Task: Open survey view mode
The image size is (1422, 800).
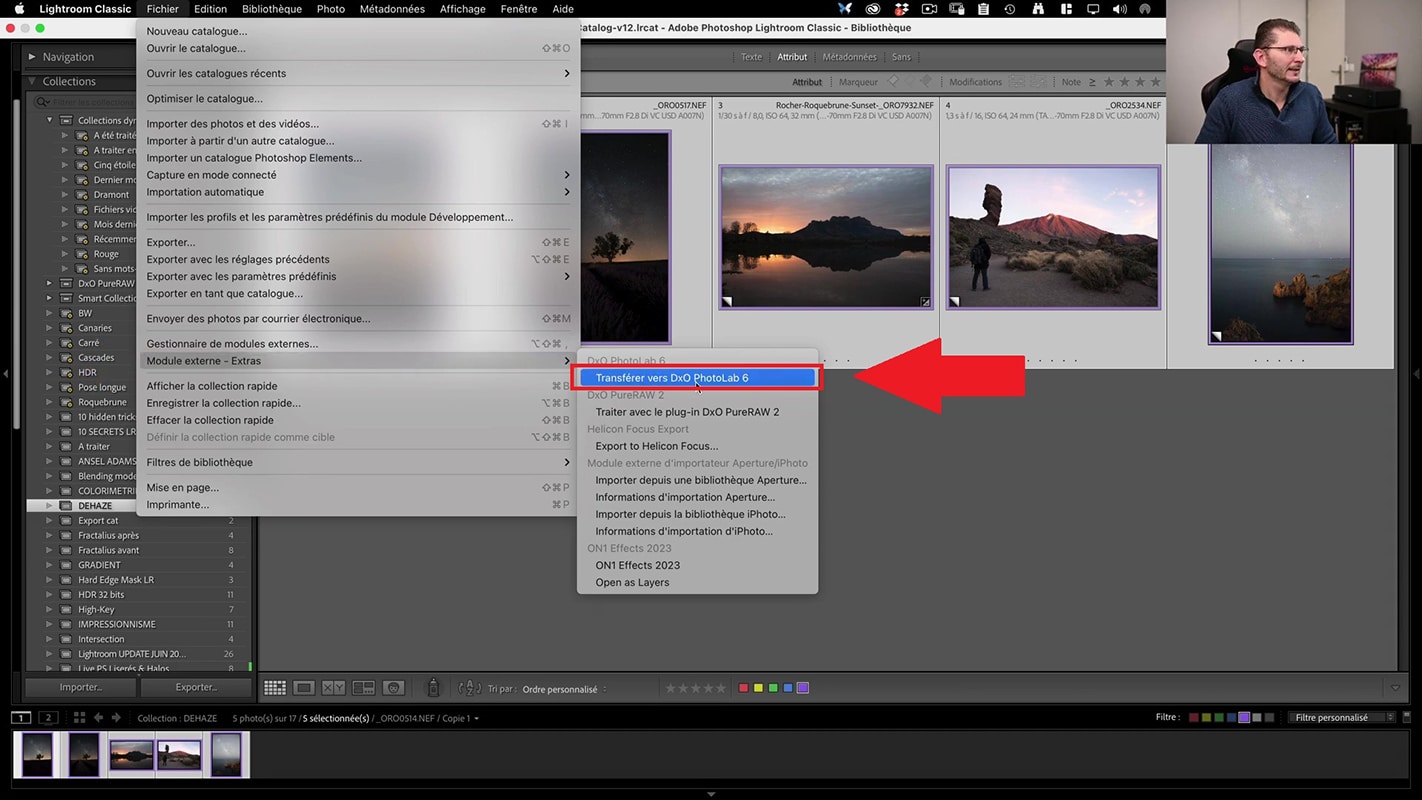Action: 364,688
